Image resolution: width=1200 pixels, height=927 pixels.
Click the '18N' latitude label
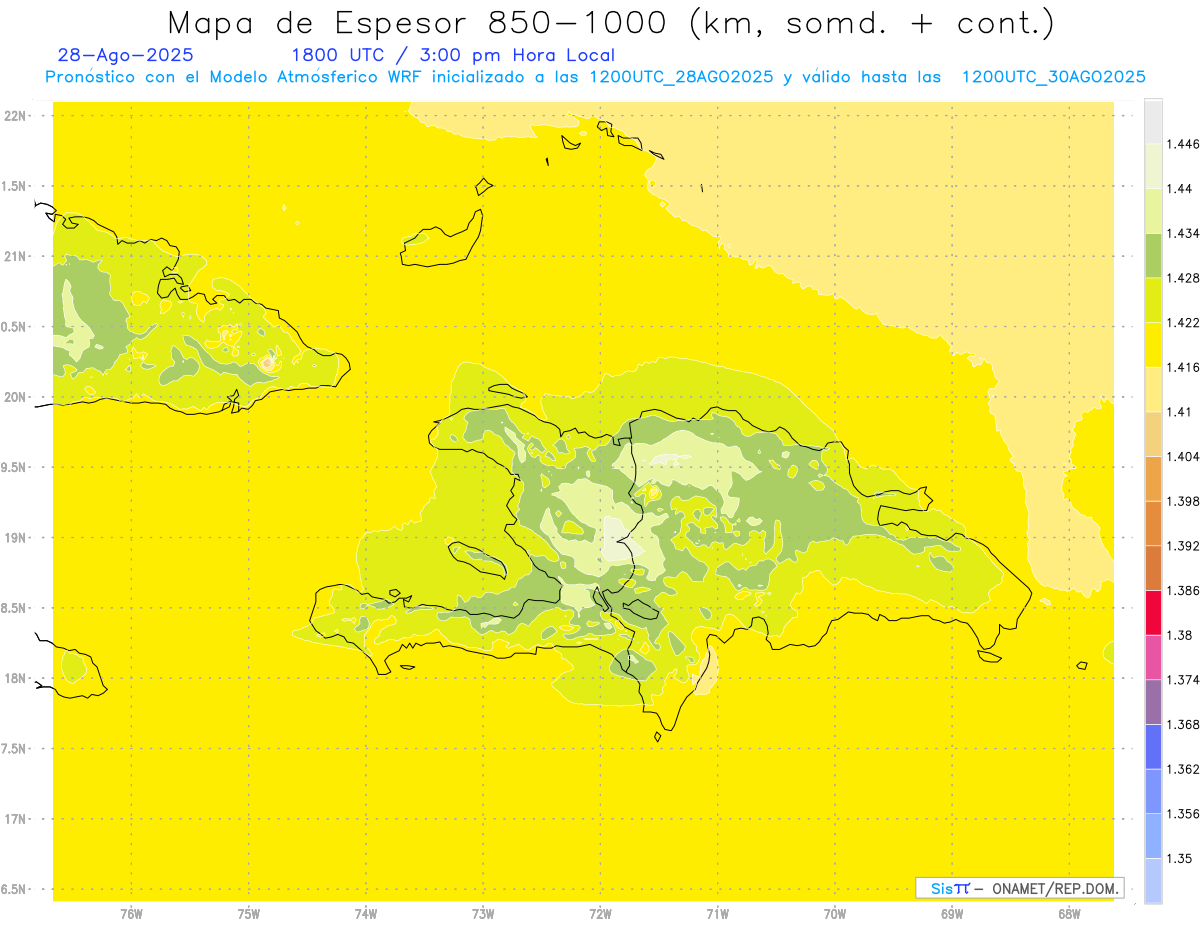click(15, 678)
